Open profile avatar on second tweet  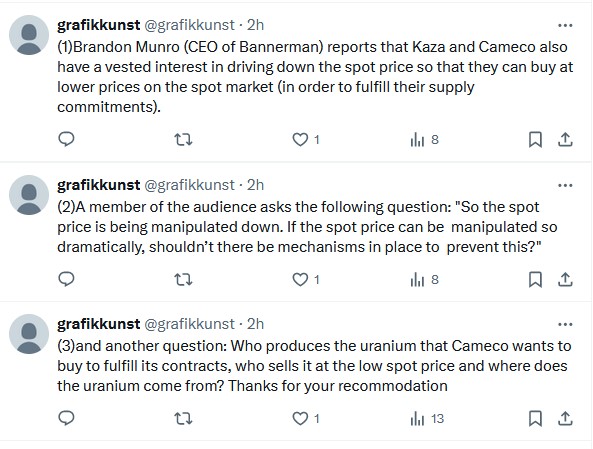29,195
